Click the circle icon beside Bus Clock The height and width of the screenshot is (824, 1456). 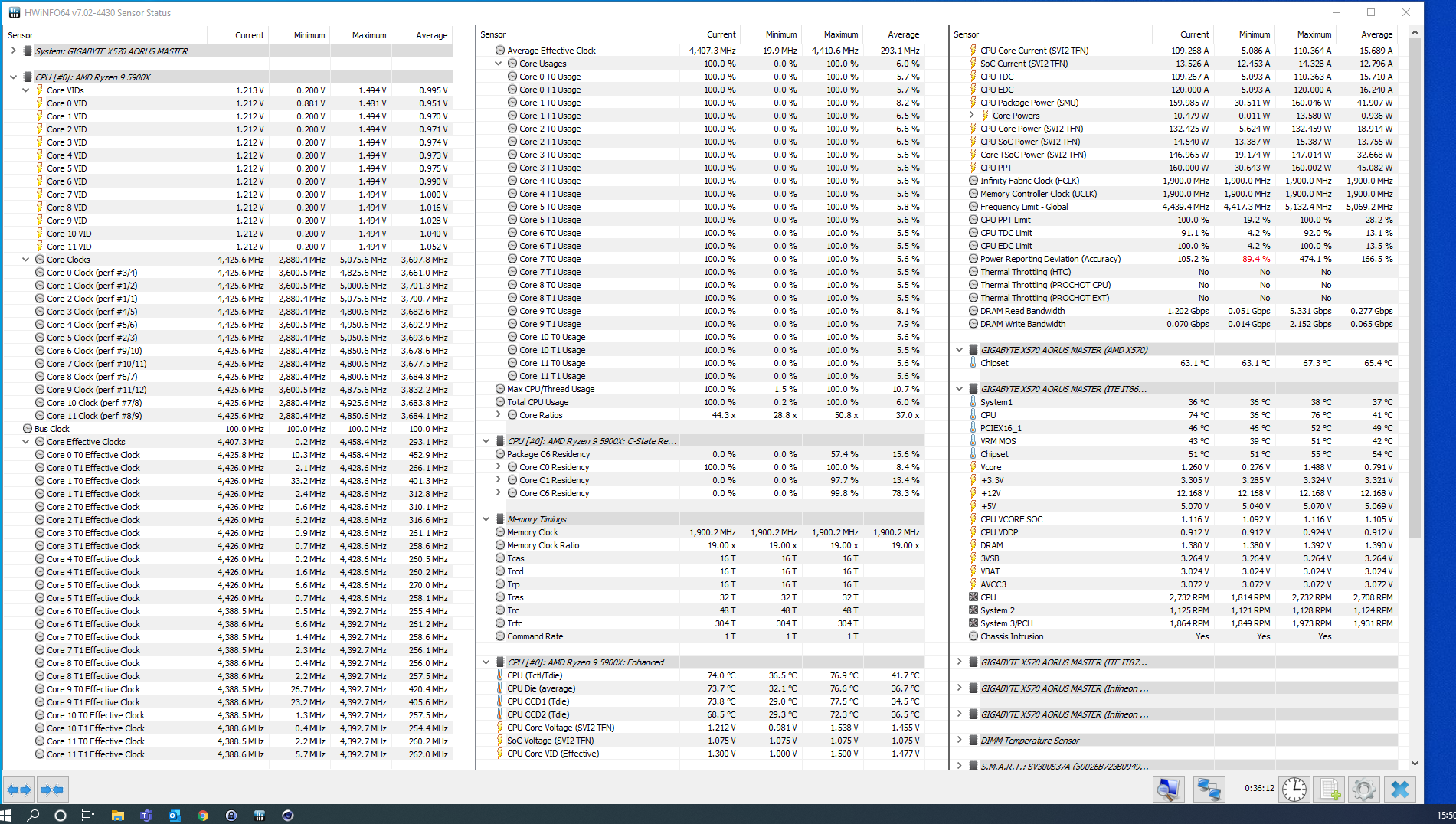28,429
